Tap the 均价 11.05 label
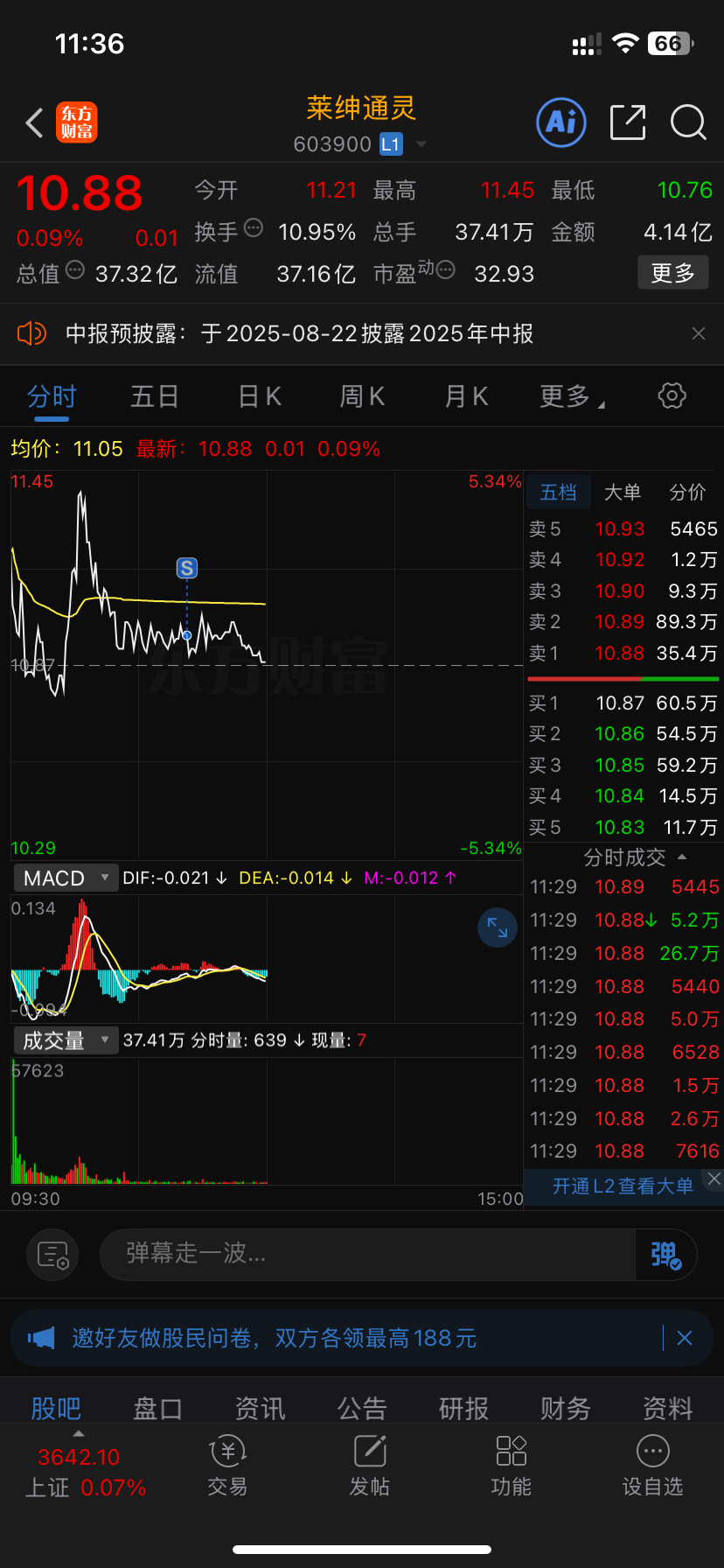 tap(66, 449)
